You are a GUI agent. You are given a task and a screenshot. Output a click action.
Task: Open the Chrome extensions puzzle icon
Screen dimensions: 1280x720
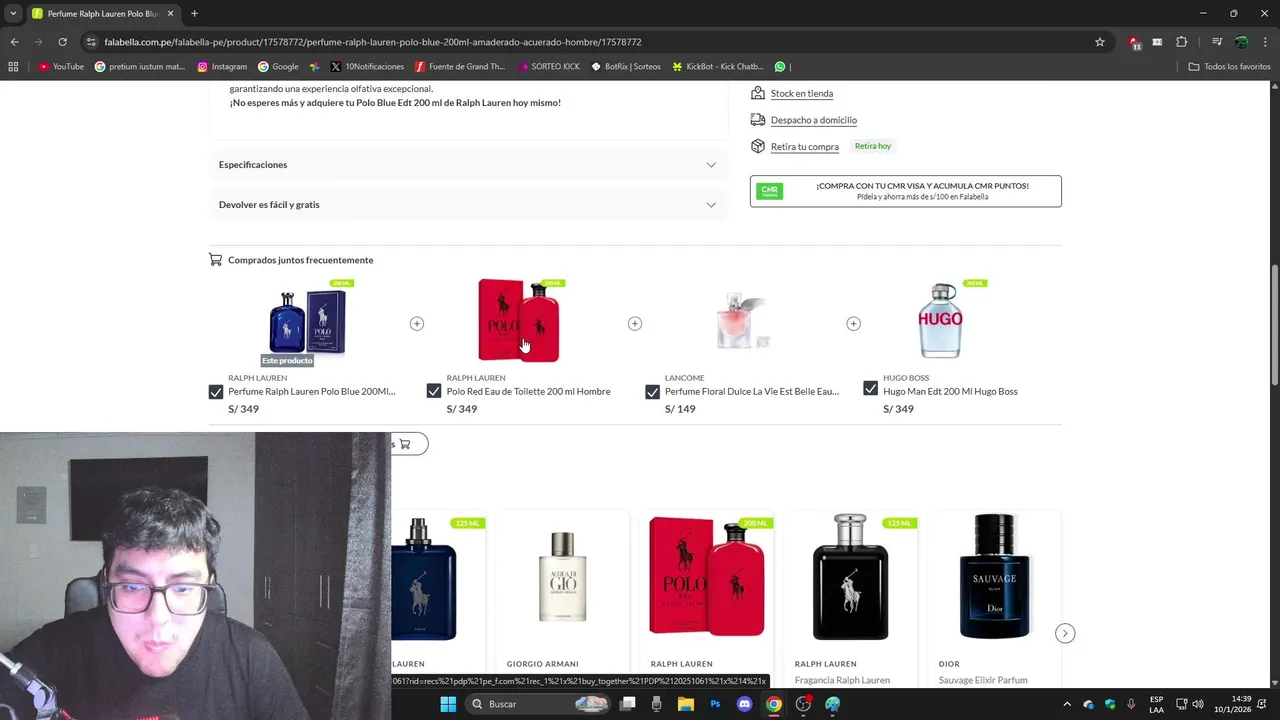[x=1181, y=42]
